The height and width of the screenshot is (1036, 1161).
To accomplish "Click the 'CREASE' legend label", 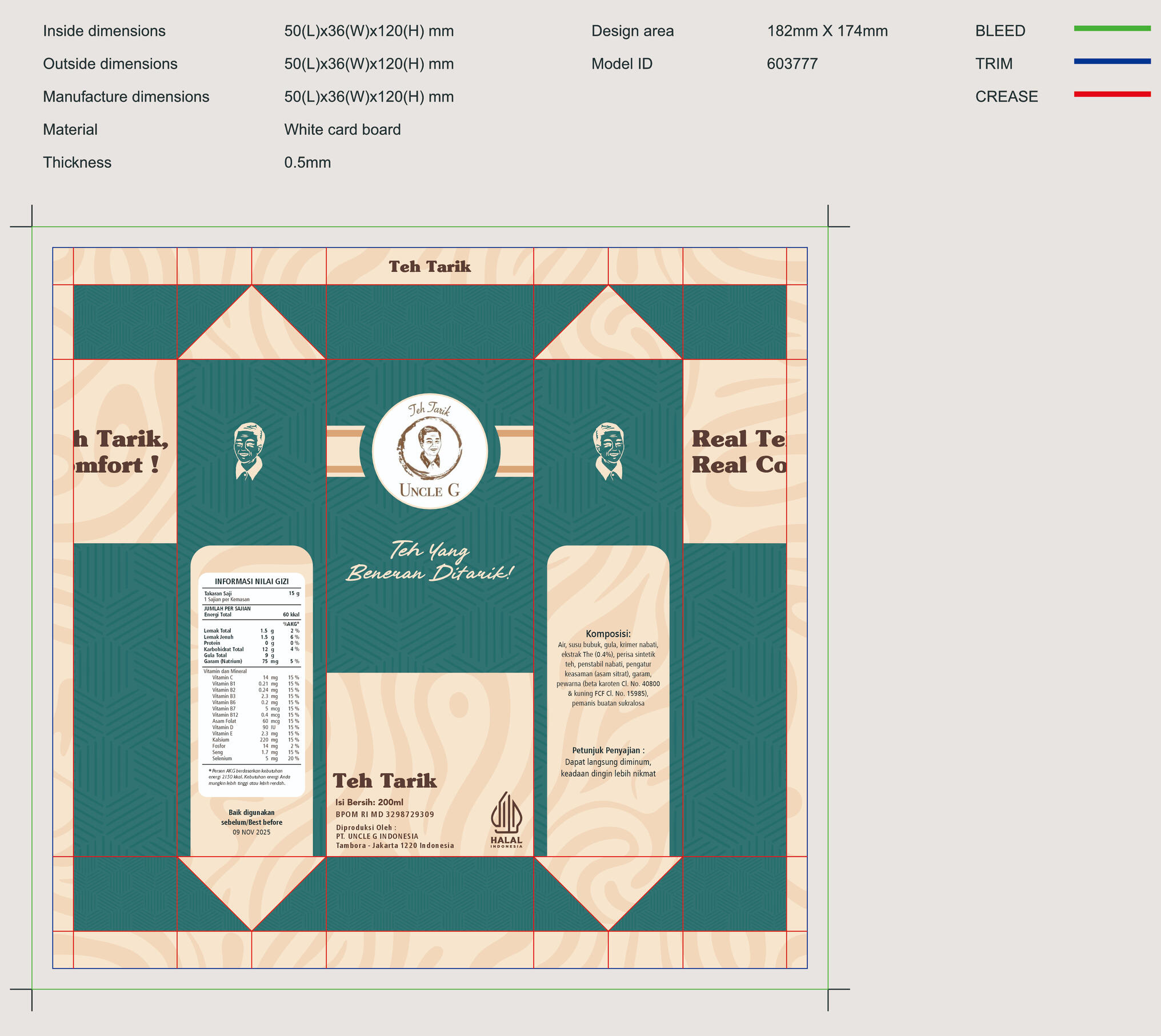I will [x=1007, y=97].
